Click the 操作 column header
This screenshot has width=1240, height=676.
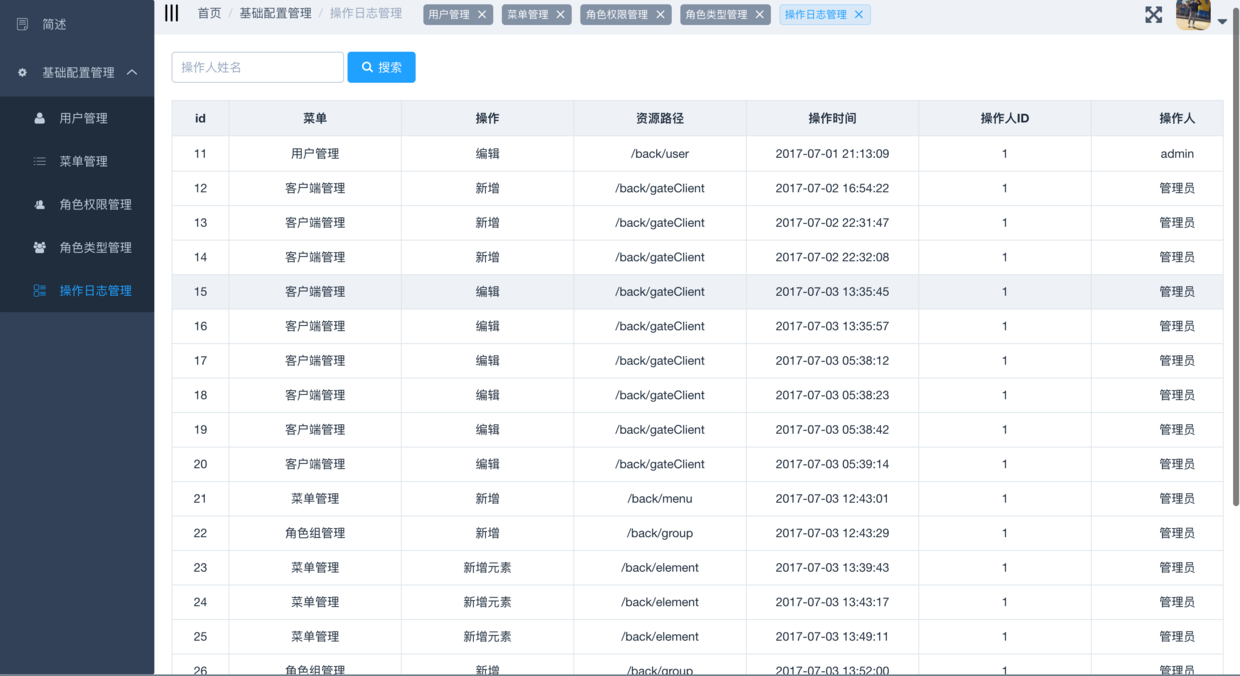click(487, 118)
